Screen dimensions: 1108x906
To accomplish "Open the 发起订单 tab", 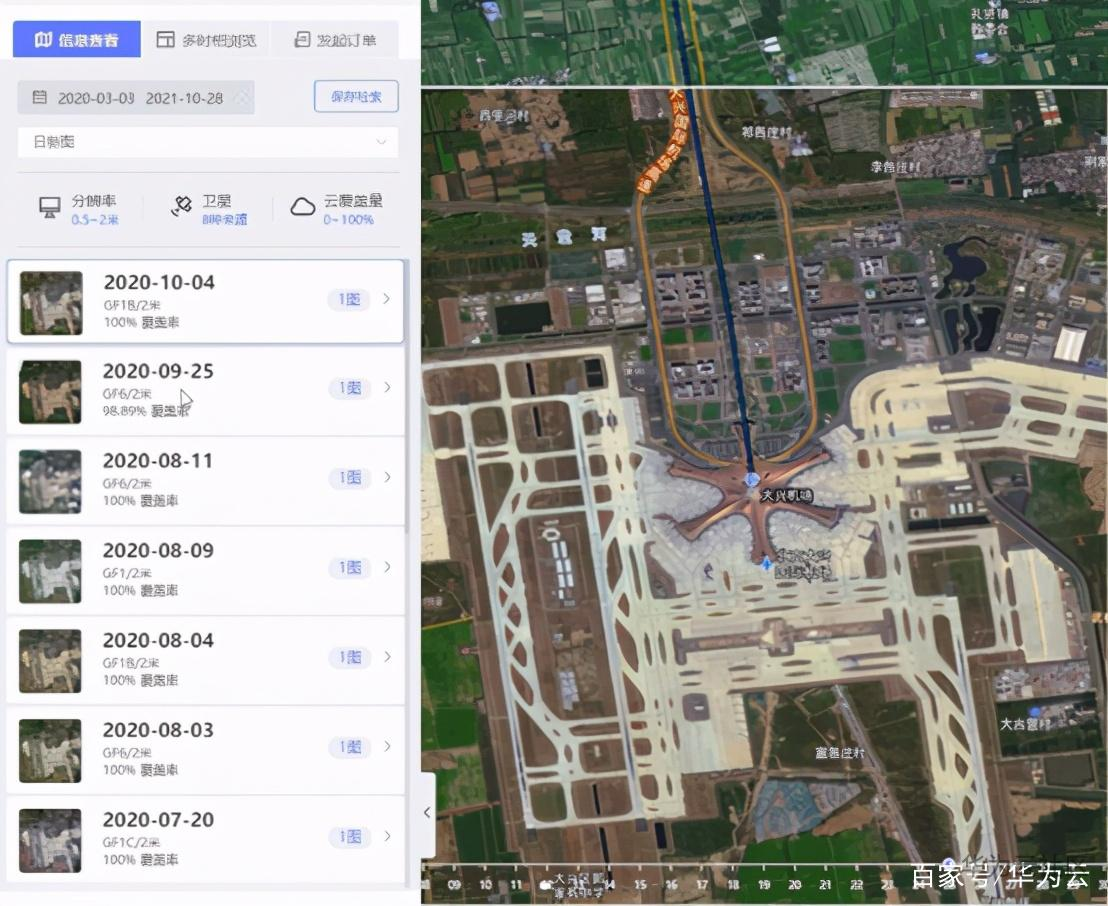I will click(x=334, y=40).
